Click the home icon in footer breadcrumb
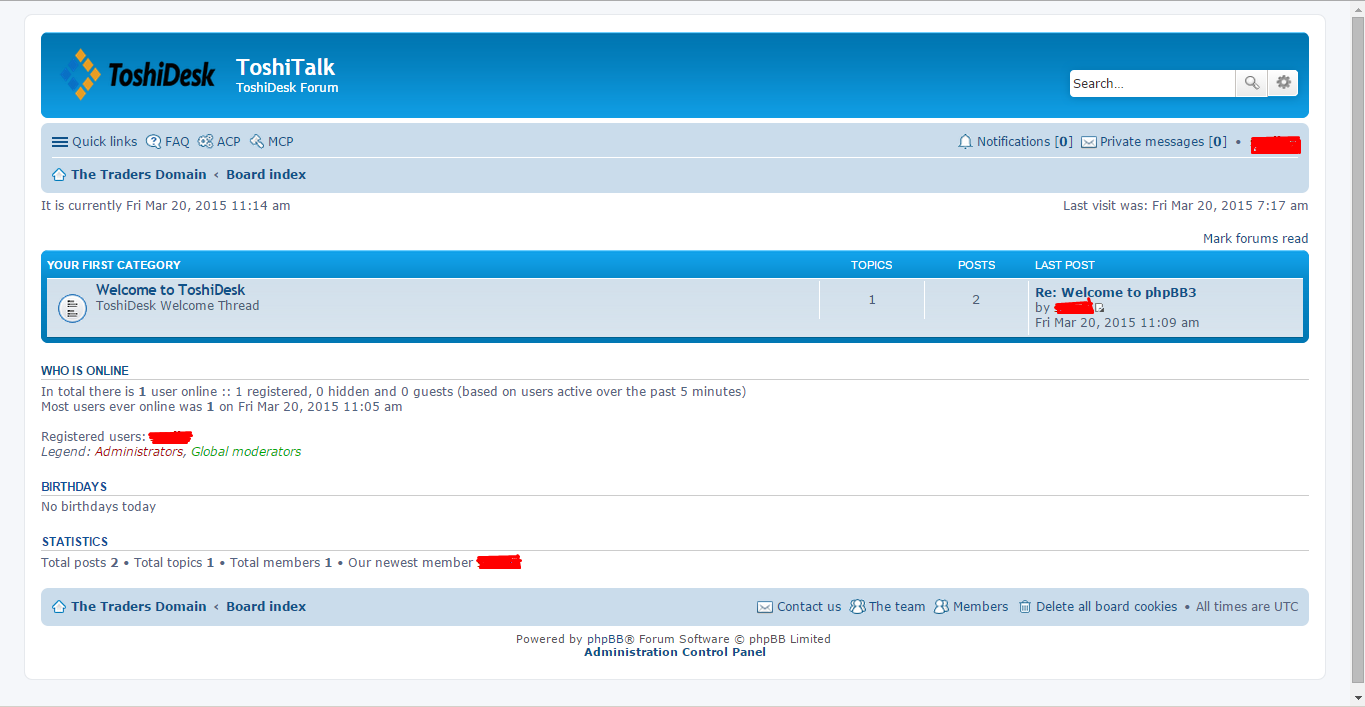1365x707 pixels. tap(59, 607)
